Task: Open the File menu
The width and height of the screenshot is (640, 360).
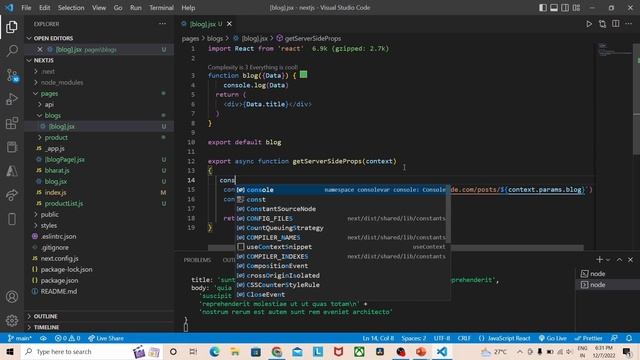Action: pos(26,8)
